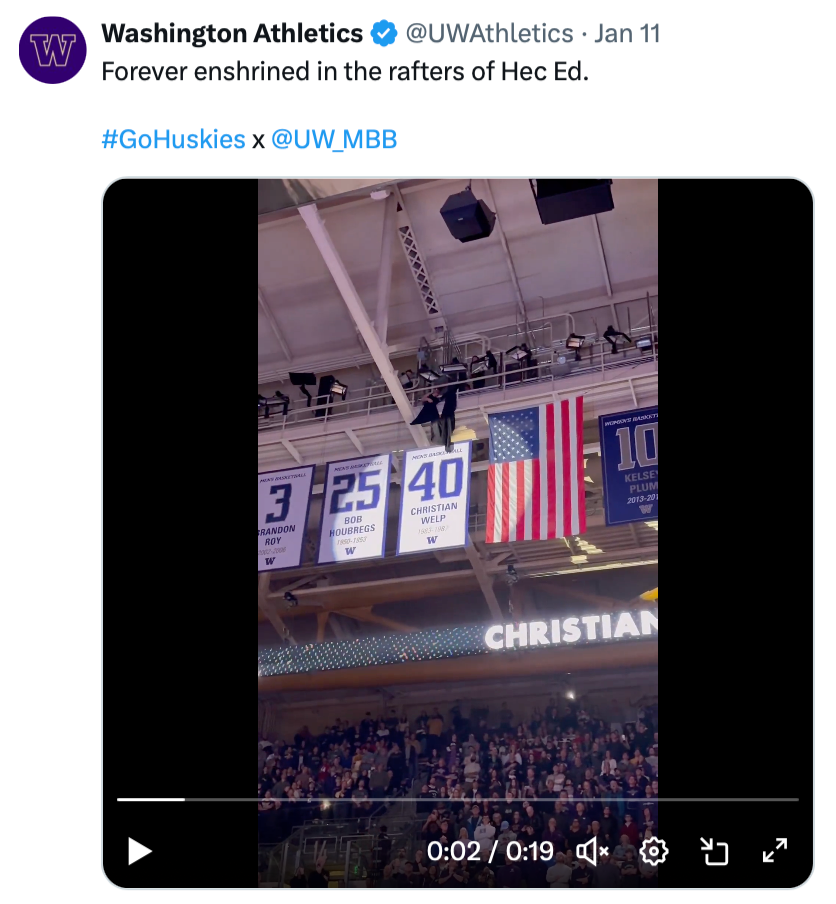Play the video

tap(140, 851)
